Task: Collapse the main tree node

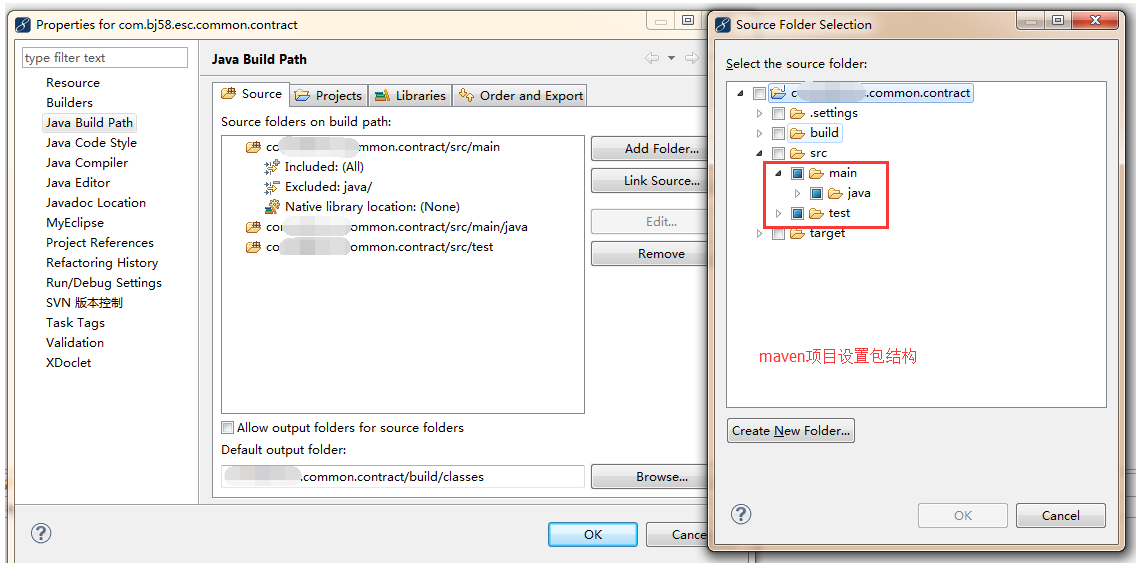Action: [779, 173]
